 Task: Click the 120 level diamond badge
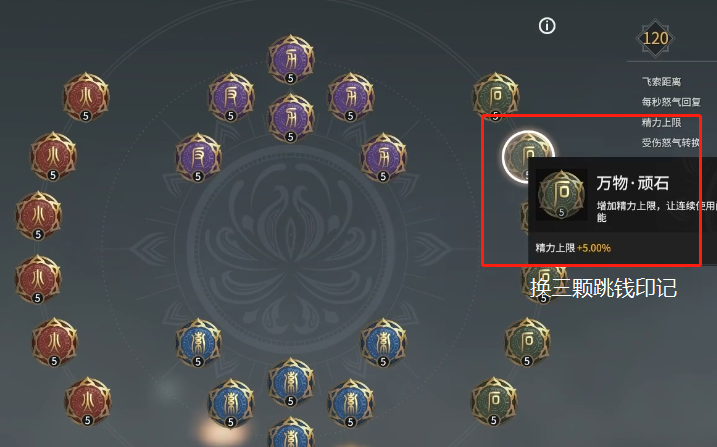[x=655, y=38]
